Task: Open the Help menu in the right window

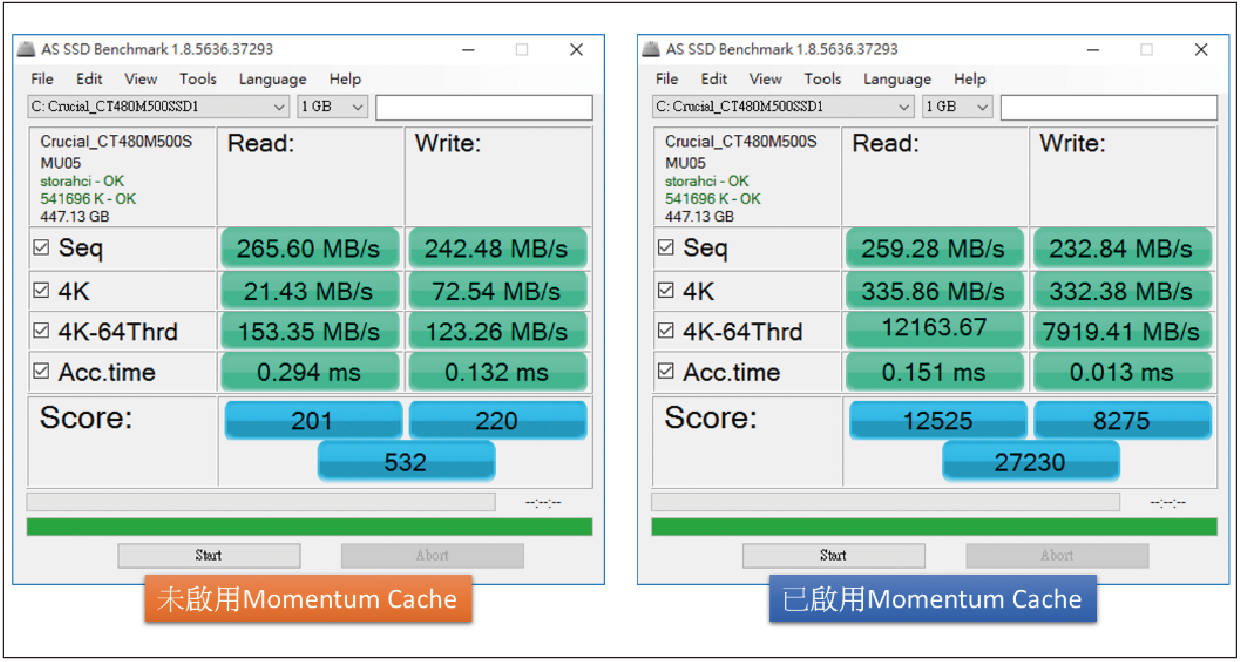Action: (970, 79)
